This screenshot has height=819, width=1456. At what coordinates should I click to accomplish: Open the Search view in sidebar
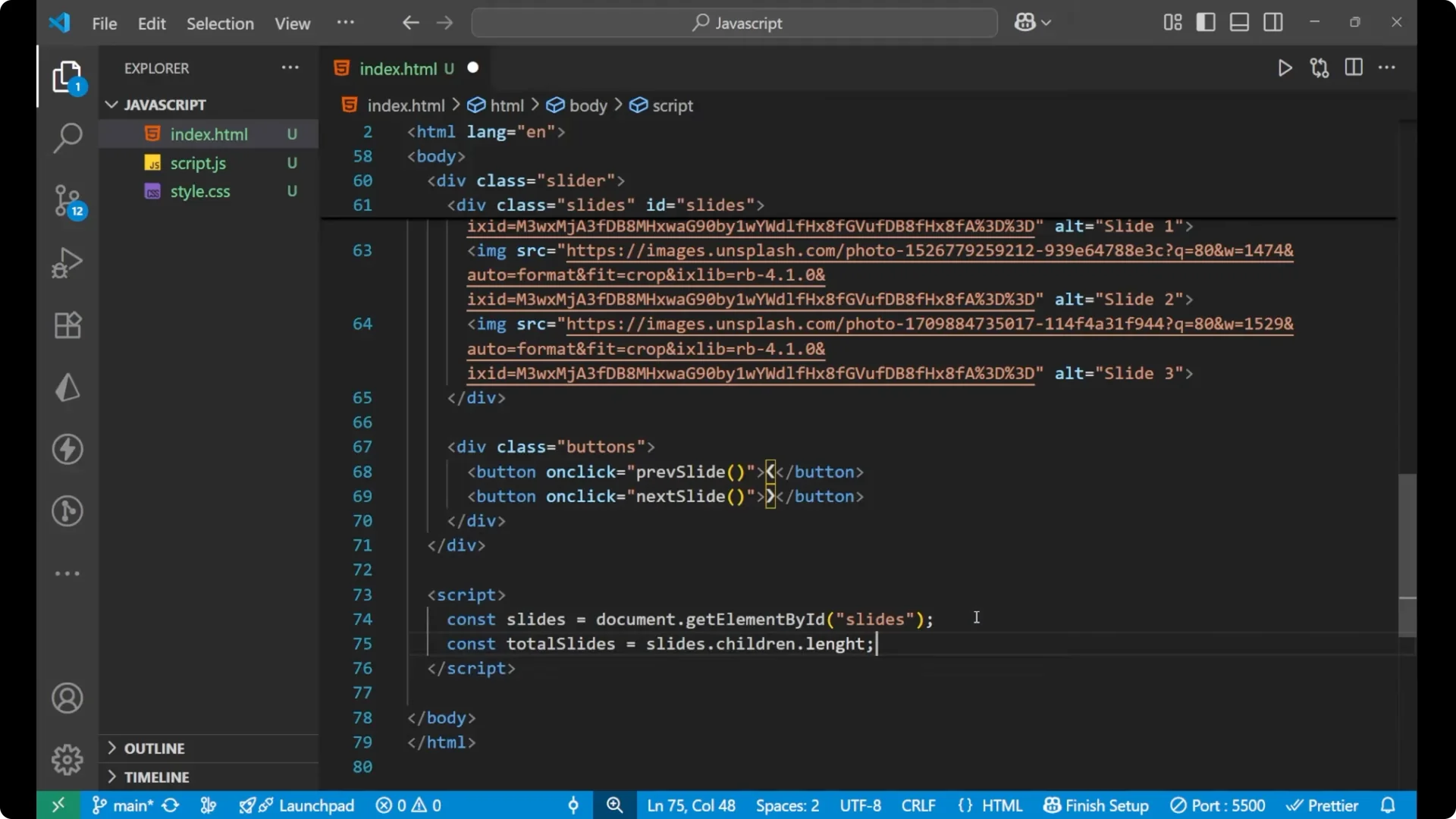(x=67, y=138)
